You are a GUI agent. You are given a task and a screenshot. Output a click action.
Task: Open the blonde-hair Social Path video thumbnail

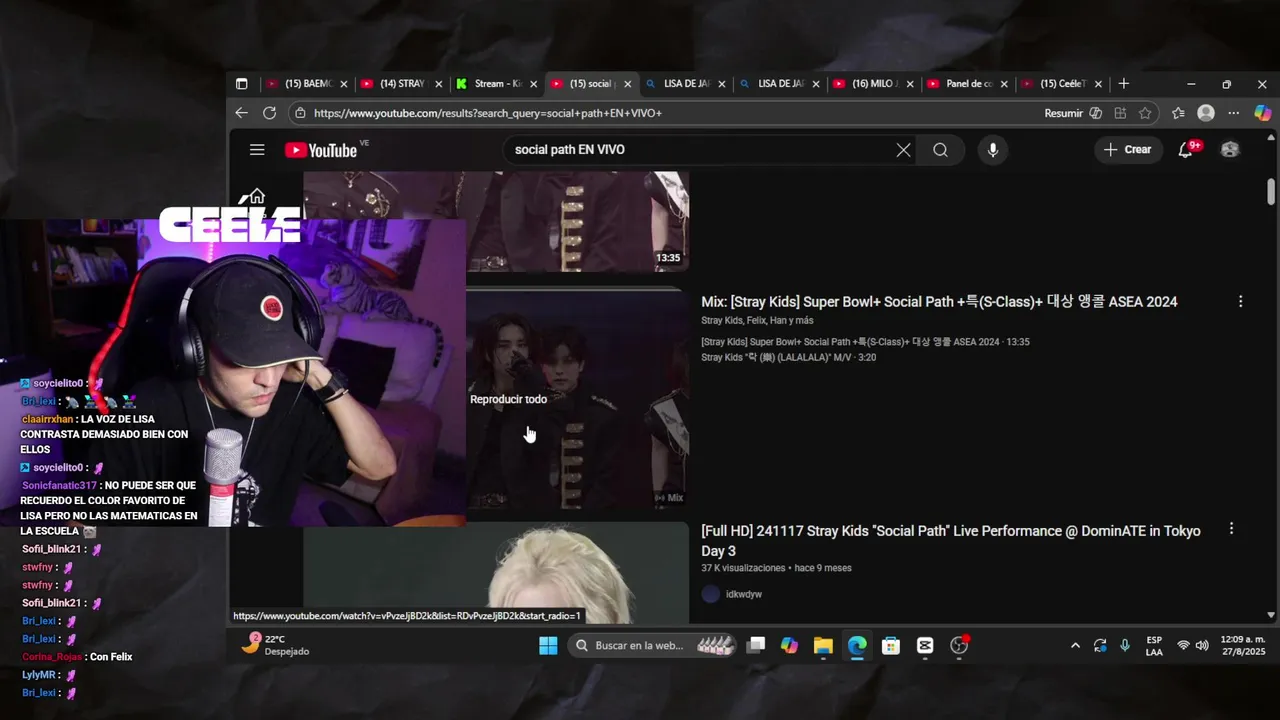[496, 572]
